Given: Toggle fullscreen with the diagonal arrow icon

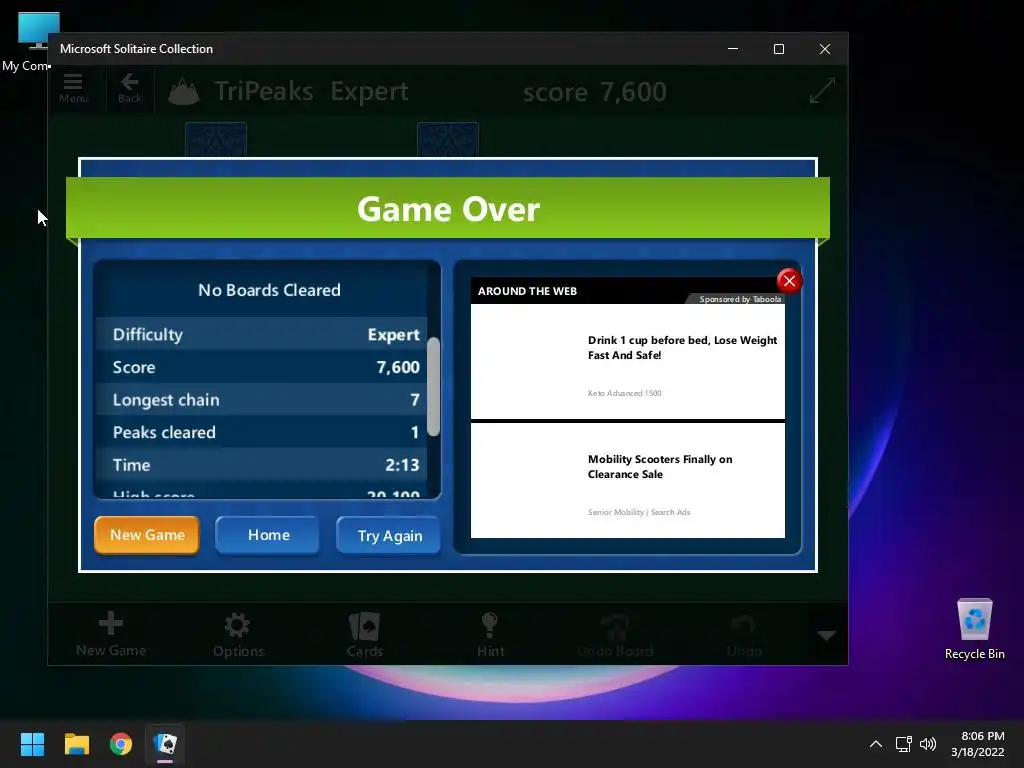Looking at the screenshot, I should pyautogui.click(x=822, y=90).
